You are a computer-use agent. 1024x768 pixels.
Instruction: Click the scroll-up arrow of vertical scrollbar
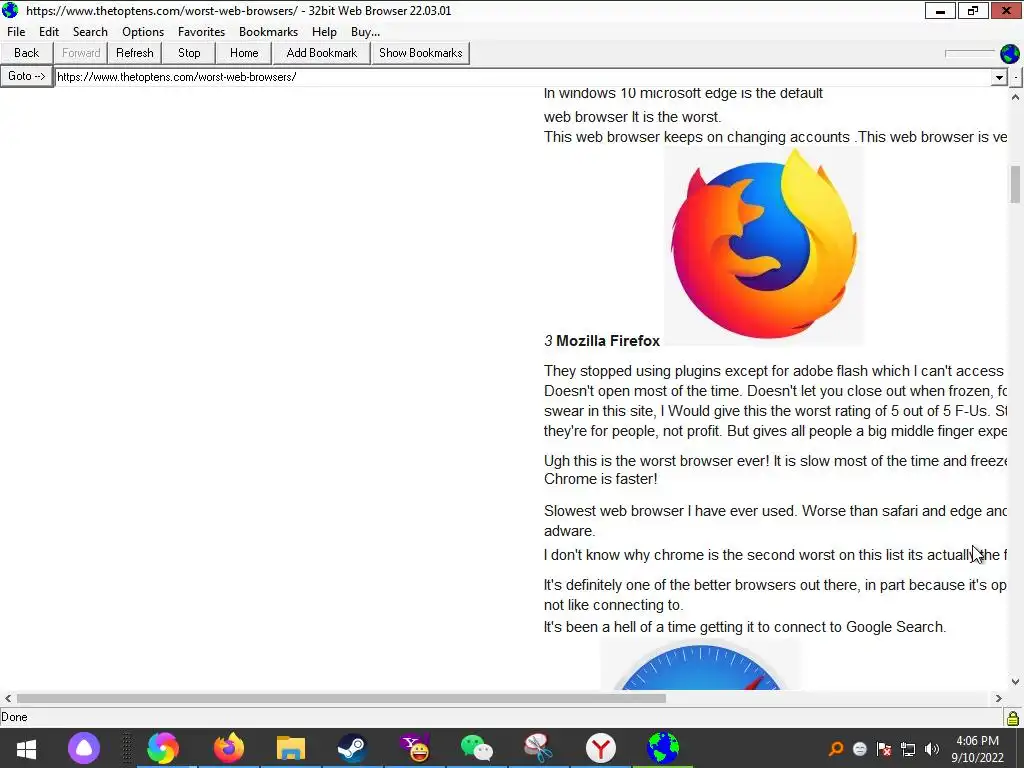1015,97
